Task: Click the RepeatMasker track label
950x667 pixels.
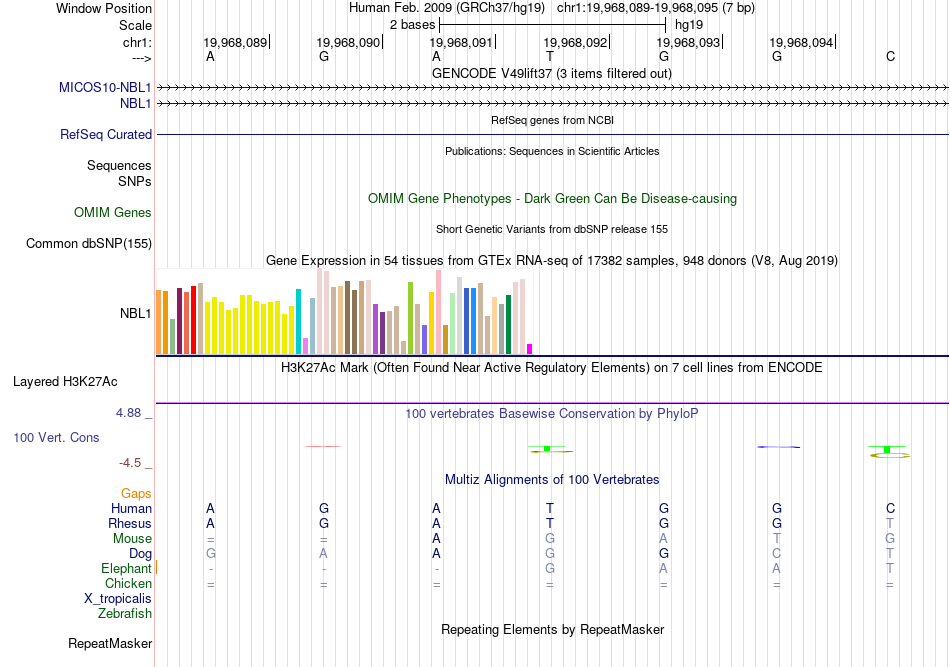Action: click(x=110, y=643)
